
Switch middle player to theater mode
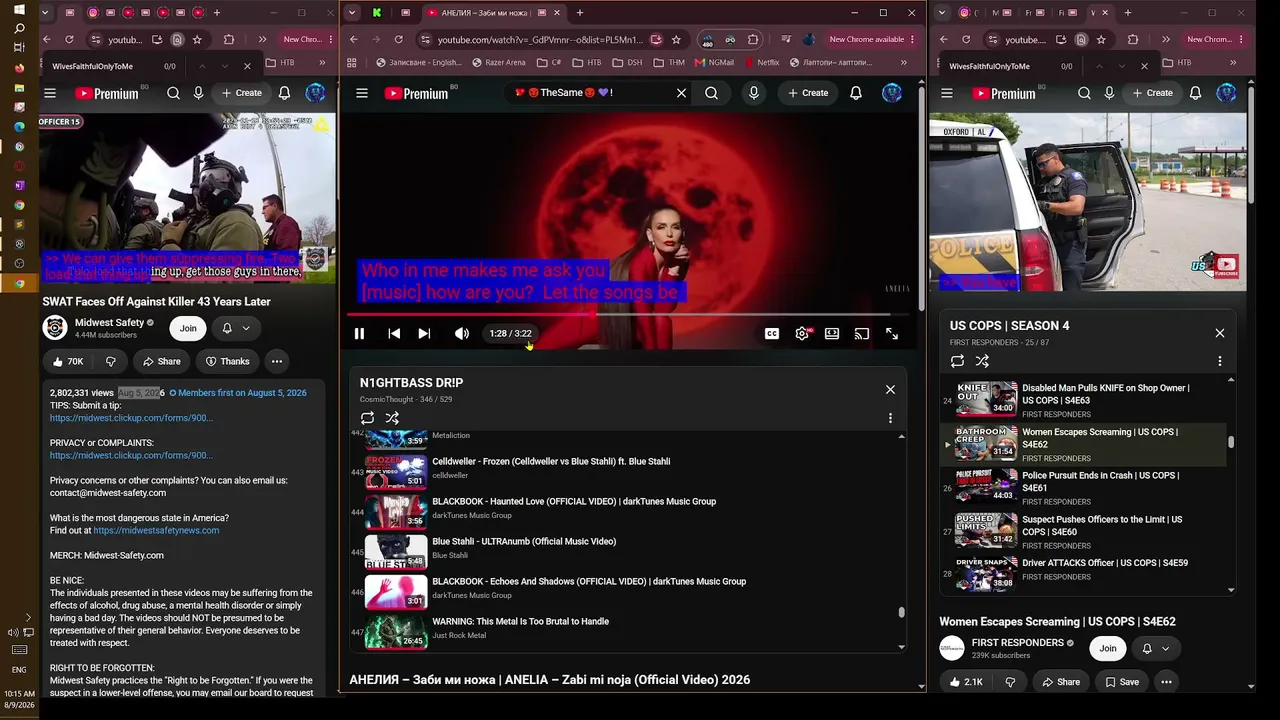point(832,334)
